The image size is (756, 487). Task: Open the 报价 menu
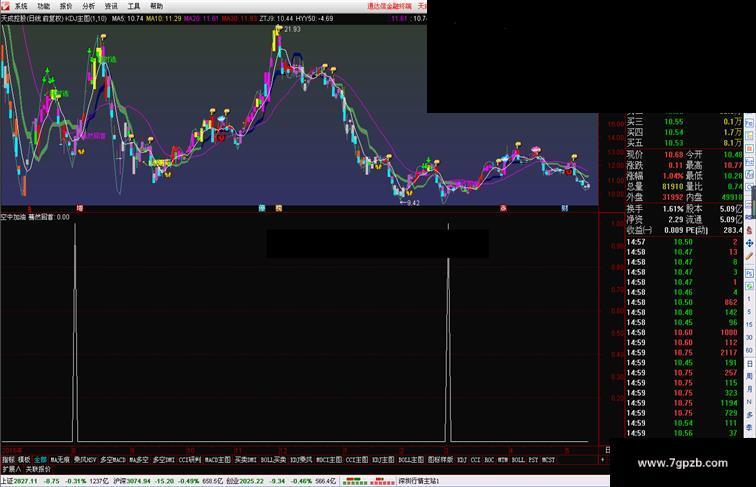[66, 6]
